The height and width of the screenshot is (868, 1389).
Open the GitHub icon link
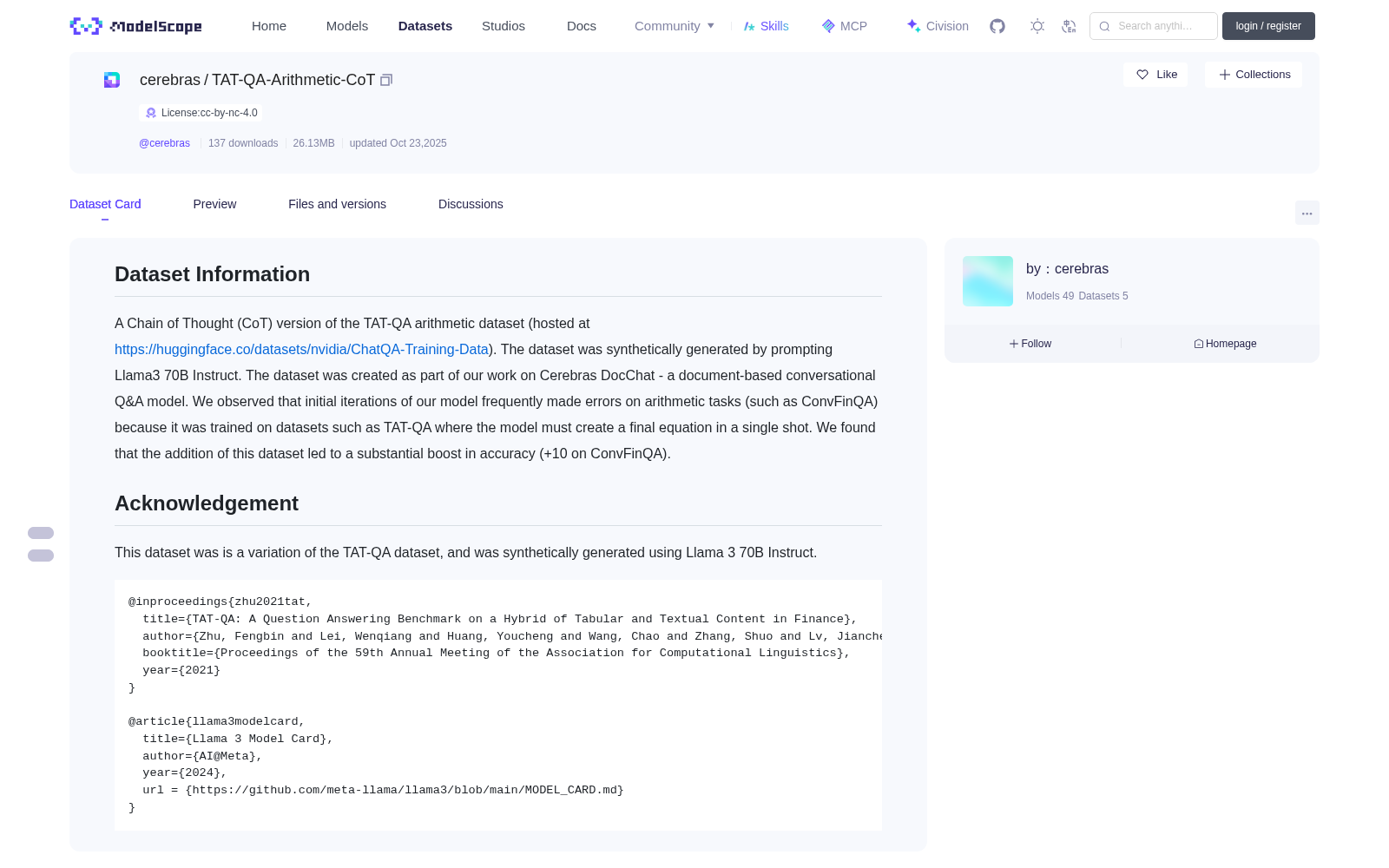pyautogui.click(x=997, y=26)
